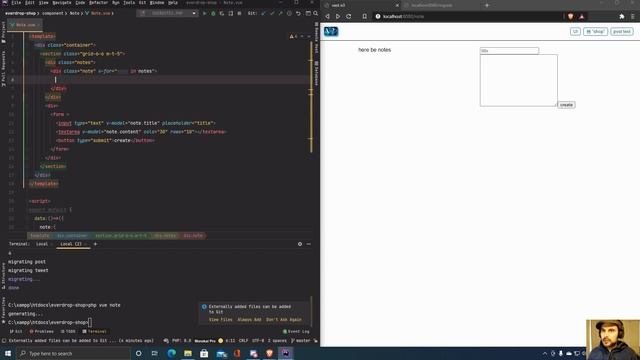Change the CRLF line separator setting
This screenshot has width=640, height=360.
coord(243,340)
